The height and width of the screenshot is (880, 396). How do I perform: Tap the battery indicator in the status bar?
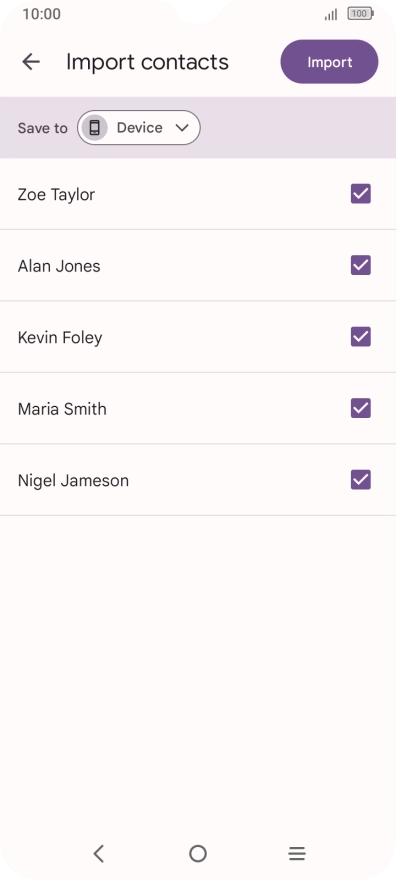(x=360, y=14)
